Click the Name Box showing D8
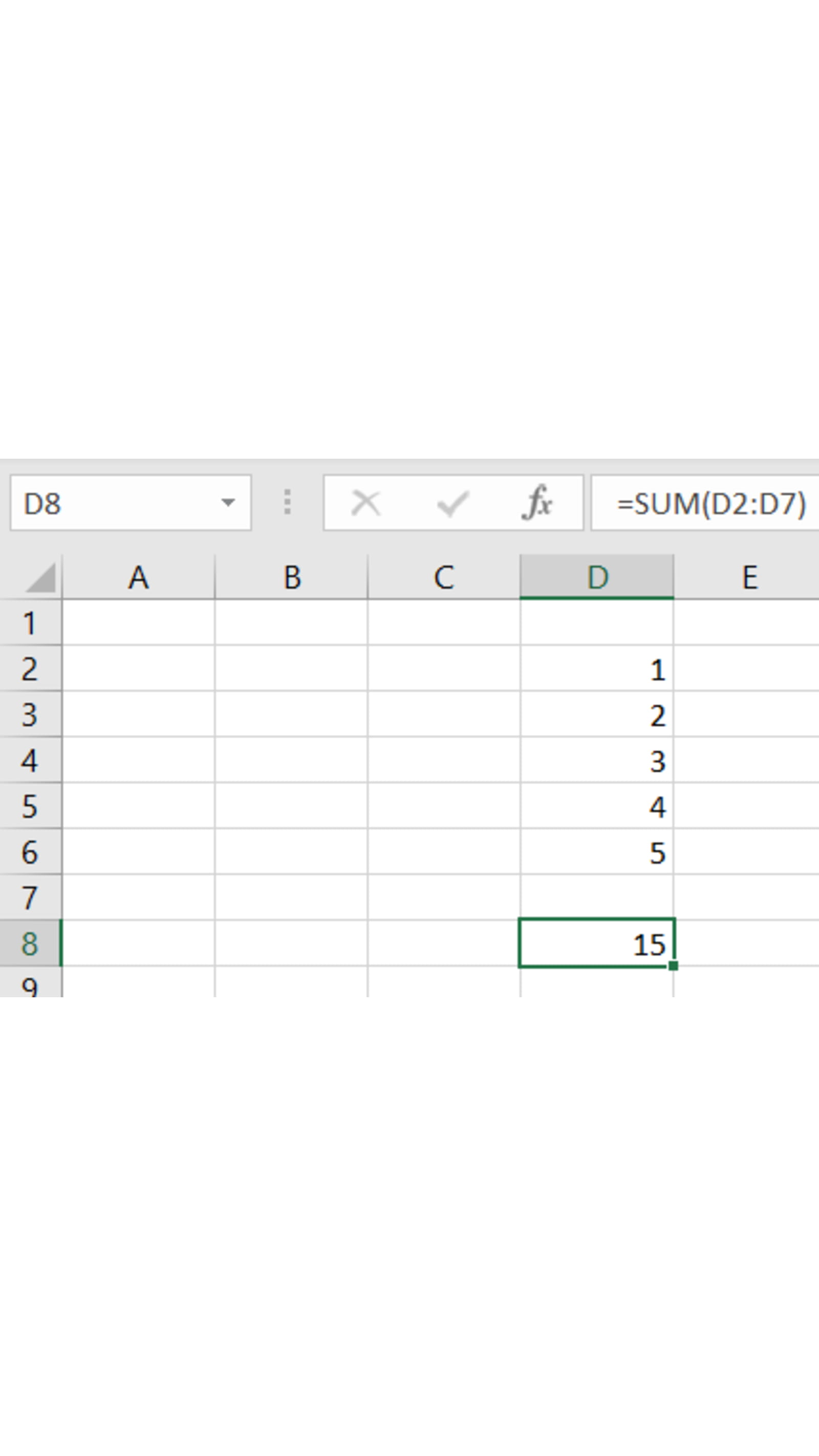The width and height of the screenshot is (819, 1456). (x=113, y=502)
